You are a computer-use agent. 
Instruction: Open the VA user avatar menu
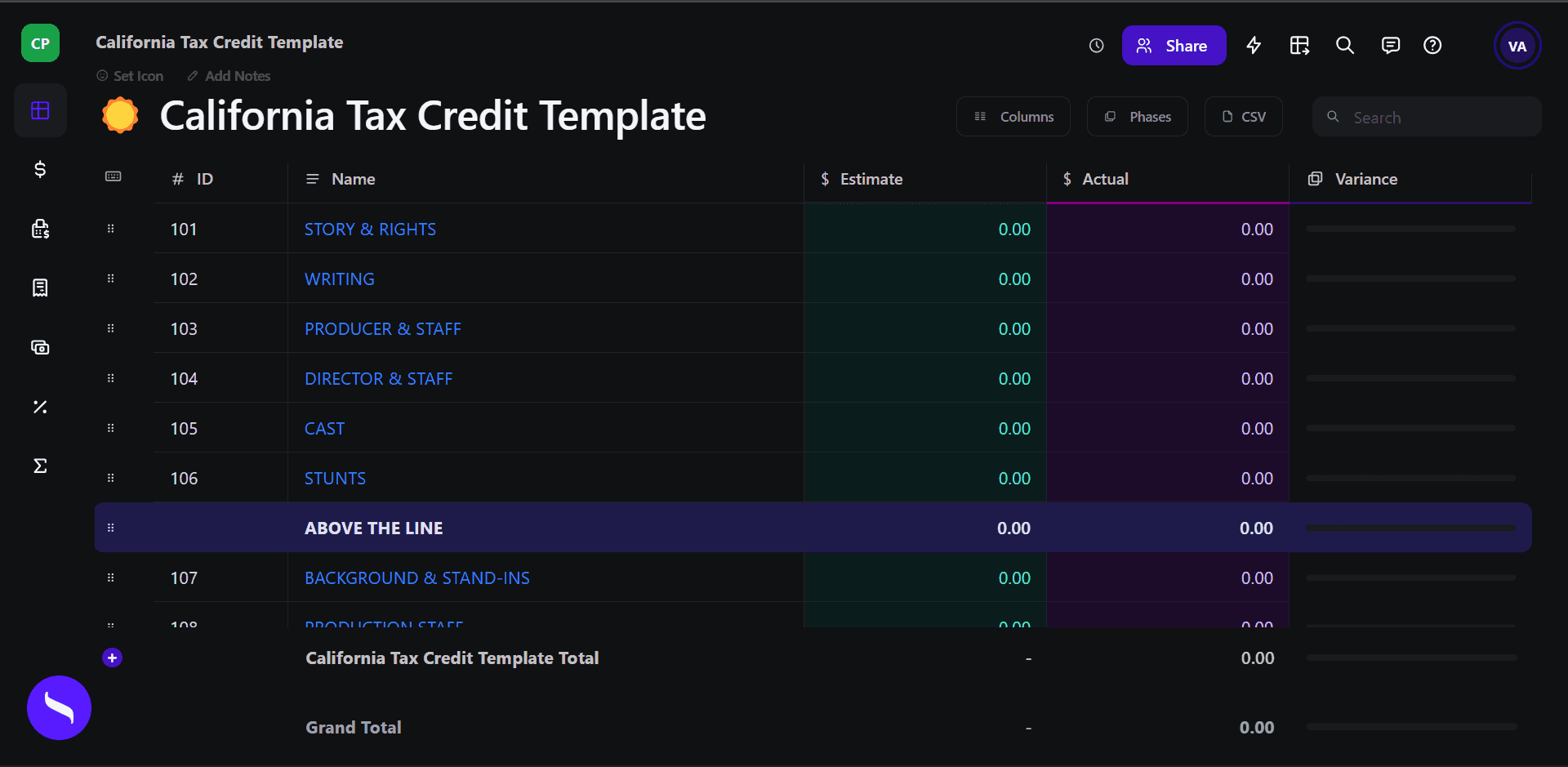[1517, 46]
